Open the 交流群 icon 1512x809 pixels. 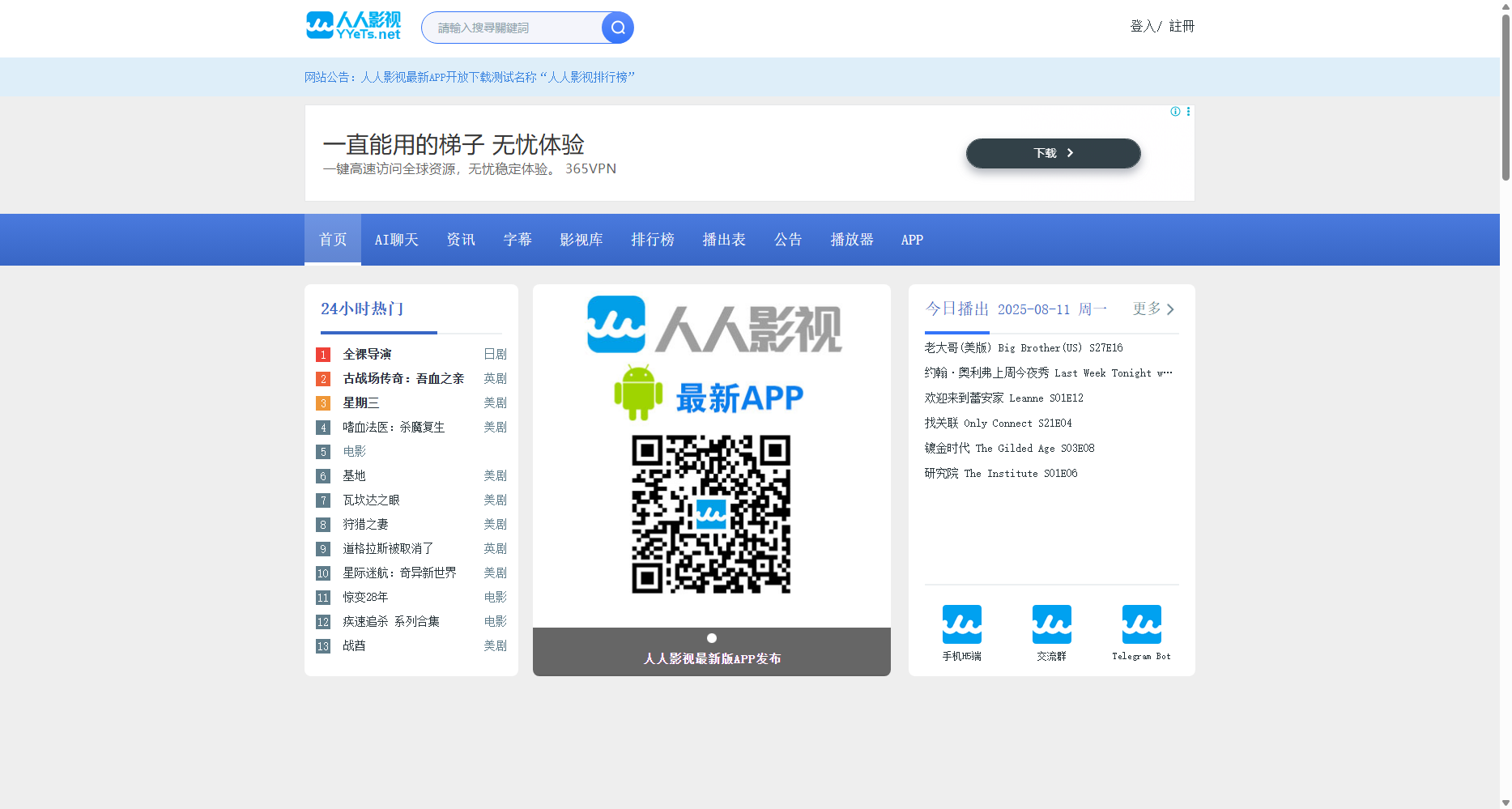[x=1052, y=624]
